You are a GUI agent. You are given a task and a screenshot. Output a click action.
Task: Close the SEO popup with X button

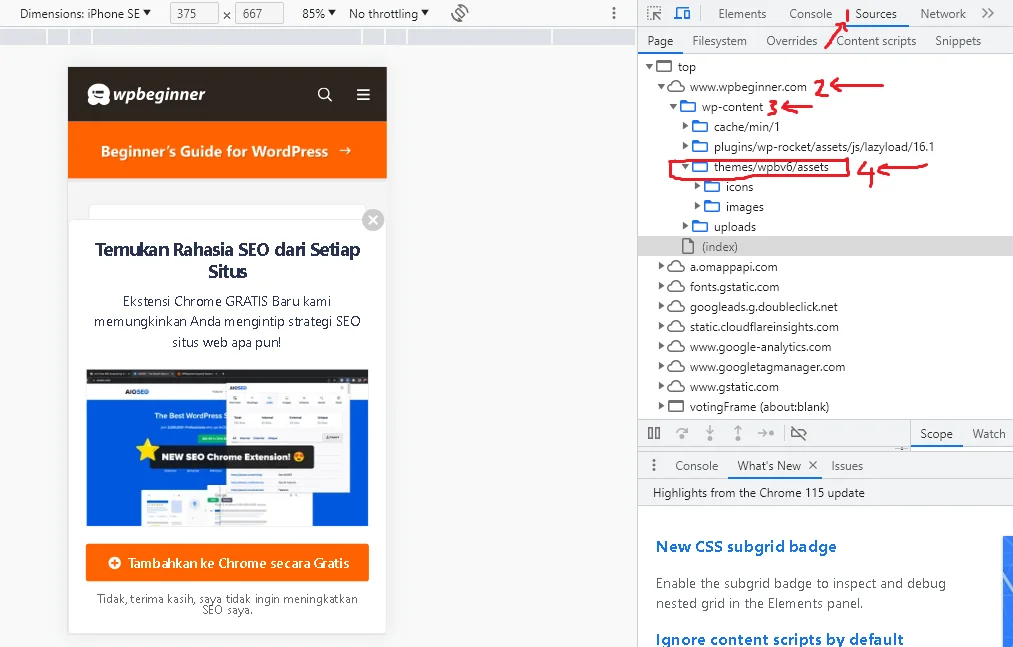(x=373, y=220)
